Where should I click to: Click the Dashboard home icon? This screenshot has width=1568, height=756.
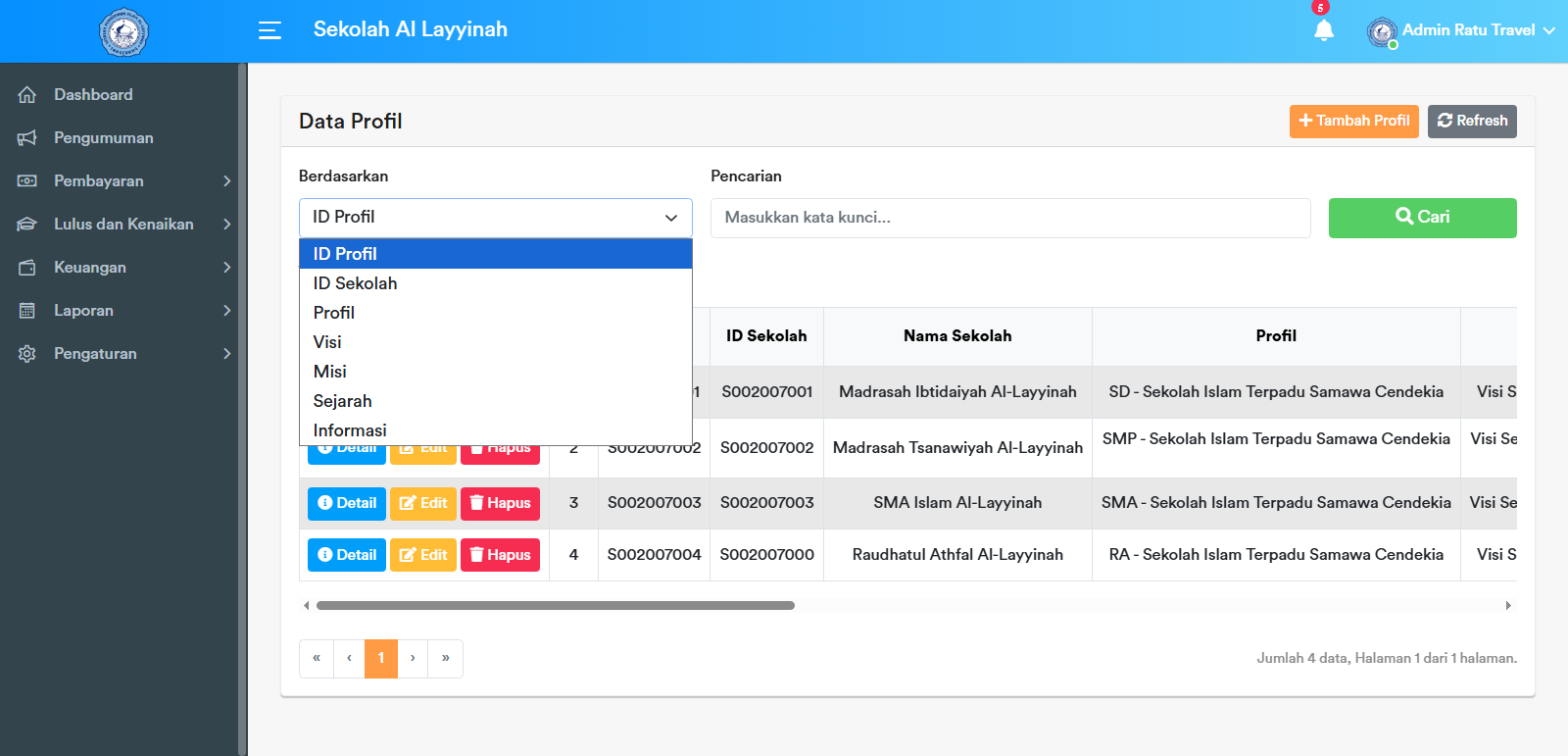27,95
